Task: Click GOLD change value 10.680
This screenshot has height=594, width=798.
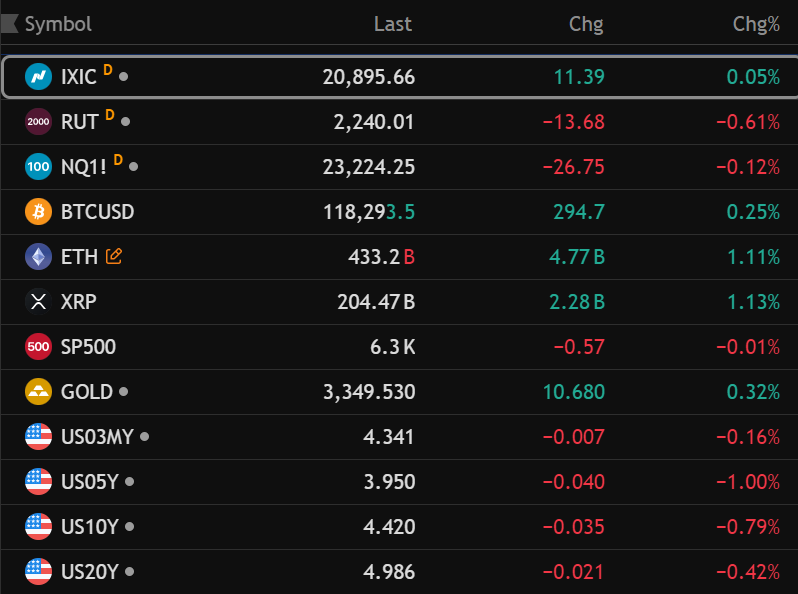Action: (x=574, y=392)
